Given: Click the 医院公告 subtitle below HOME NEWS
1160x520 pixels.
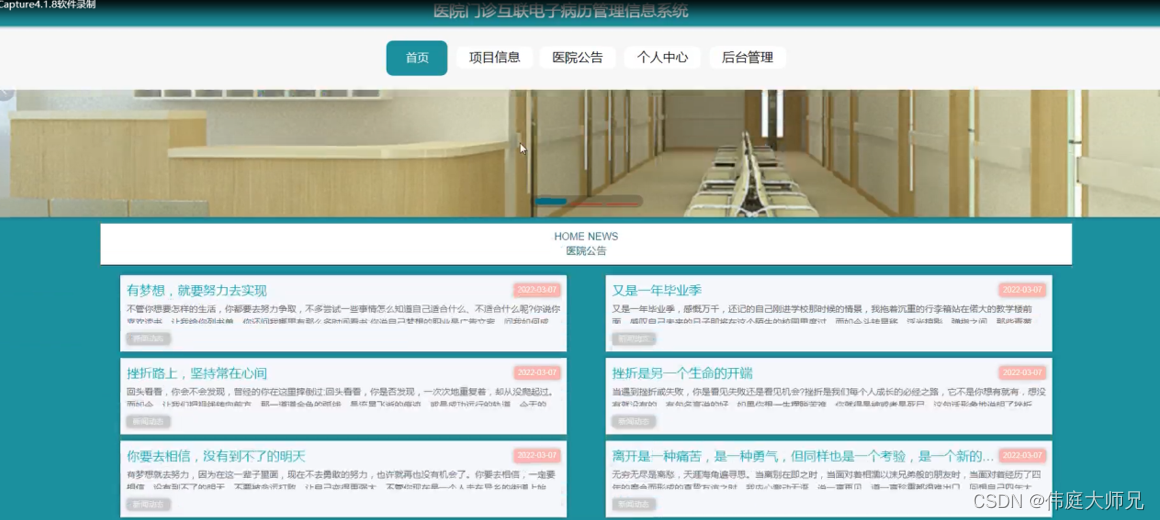Looking at the screenshot, I should click(x=586, y=251).
